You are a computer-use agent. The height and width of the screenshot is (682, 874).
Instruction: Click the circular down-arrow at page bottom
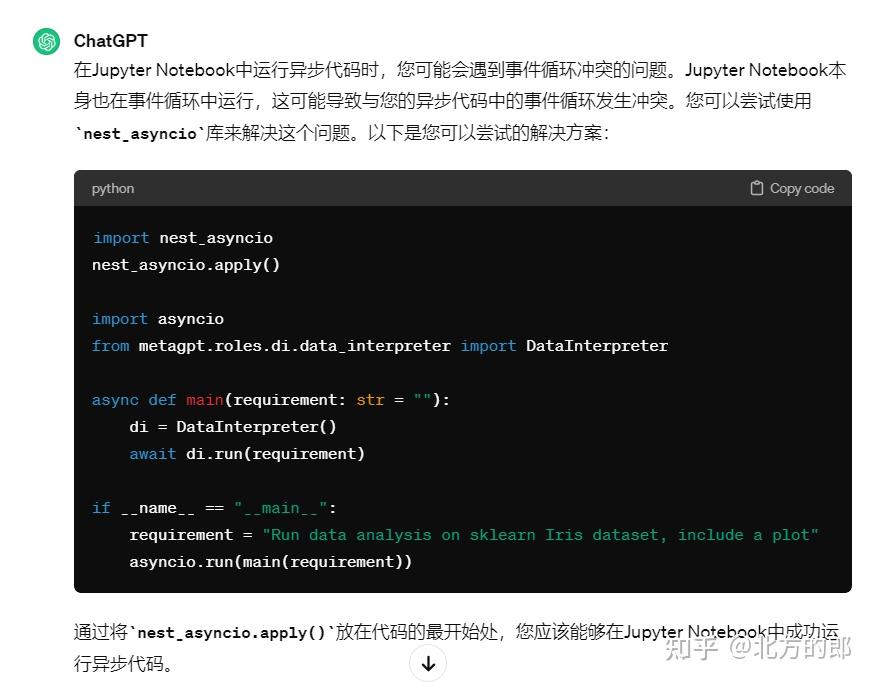[428, 663]
